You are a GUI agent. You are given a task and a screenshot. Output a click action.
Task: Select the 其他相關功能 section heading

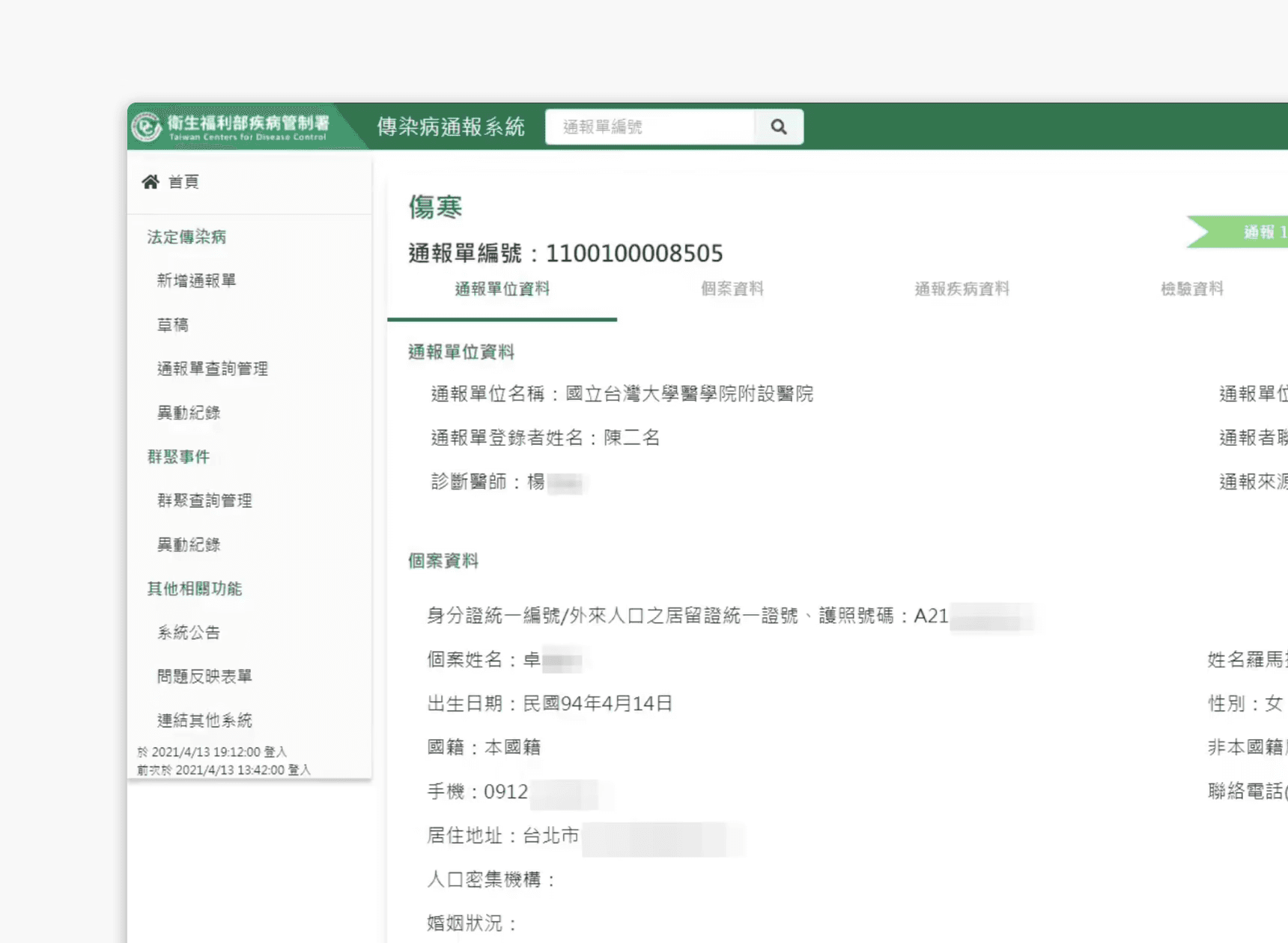[194, 589]
